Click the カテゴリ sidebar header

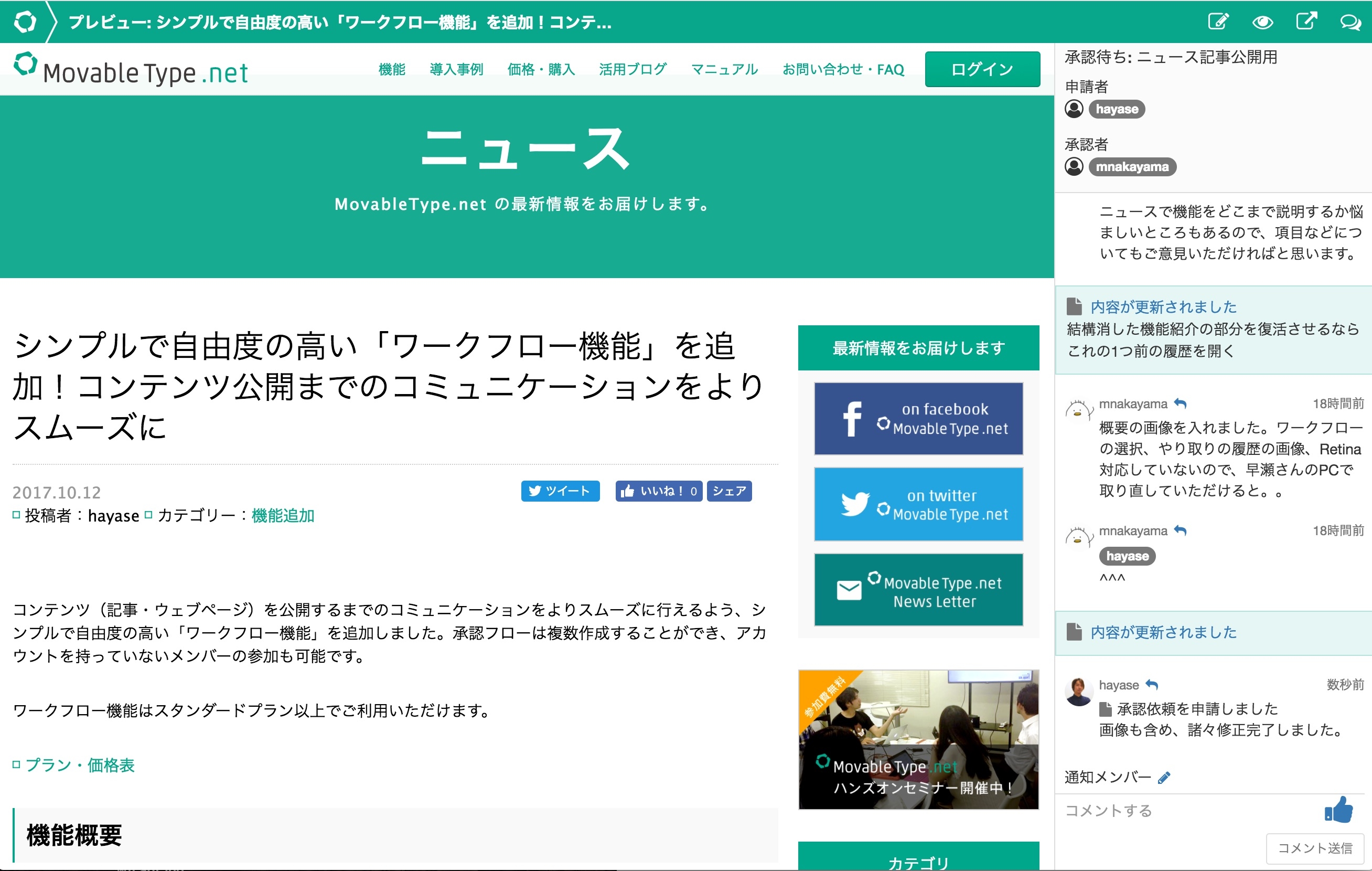(x=918, y=856)
